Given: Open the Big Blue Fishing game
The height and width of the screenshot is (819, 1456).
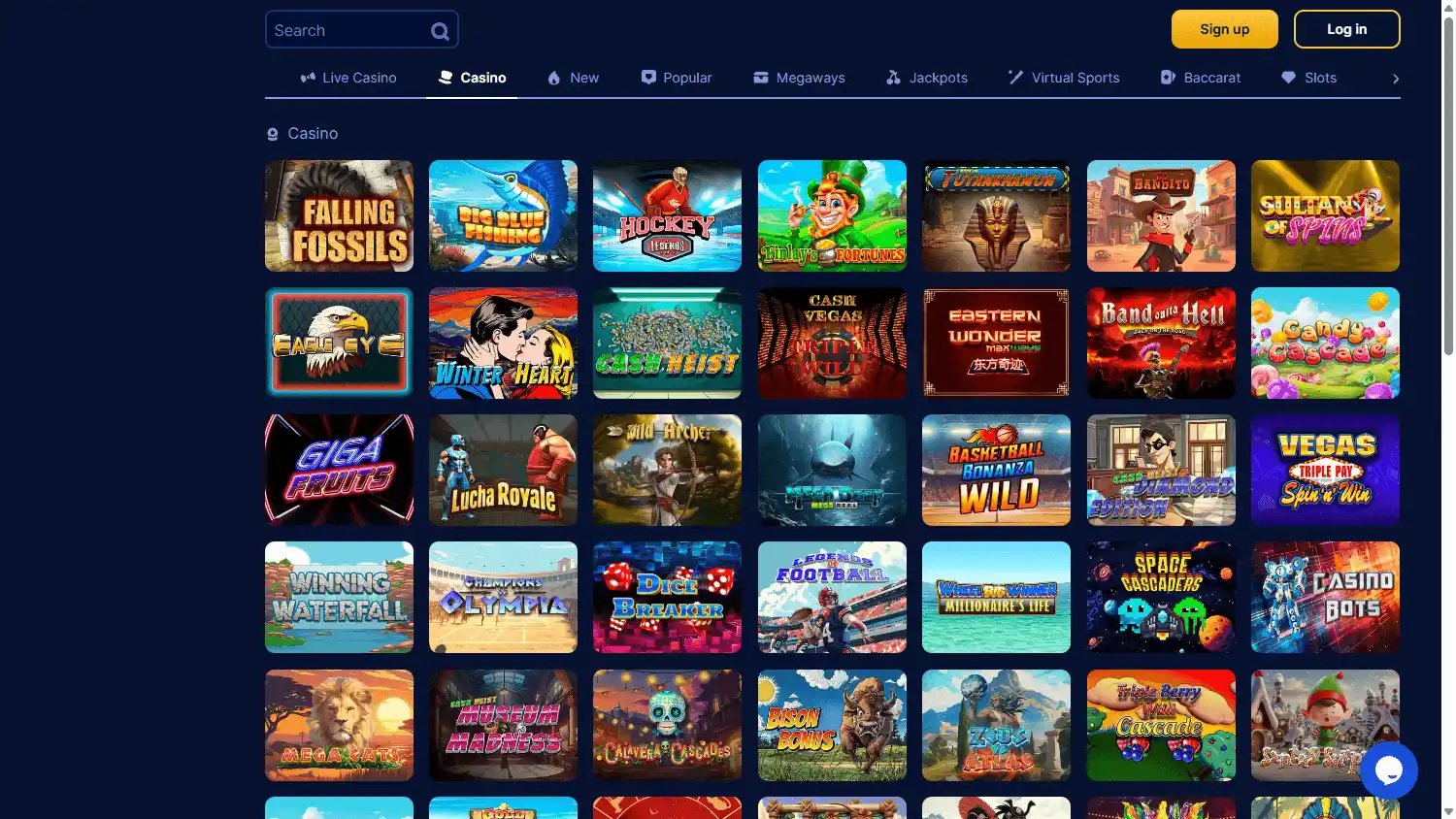Looking at the screenshot, I should coord(503,215).
